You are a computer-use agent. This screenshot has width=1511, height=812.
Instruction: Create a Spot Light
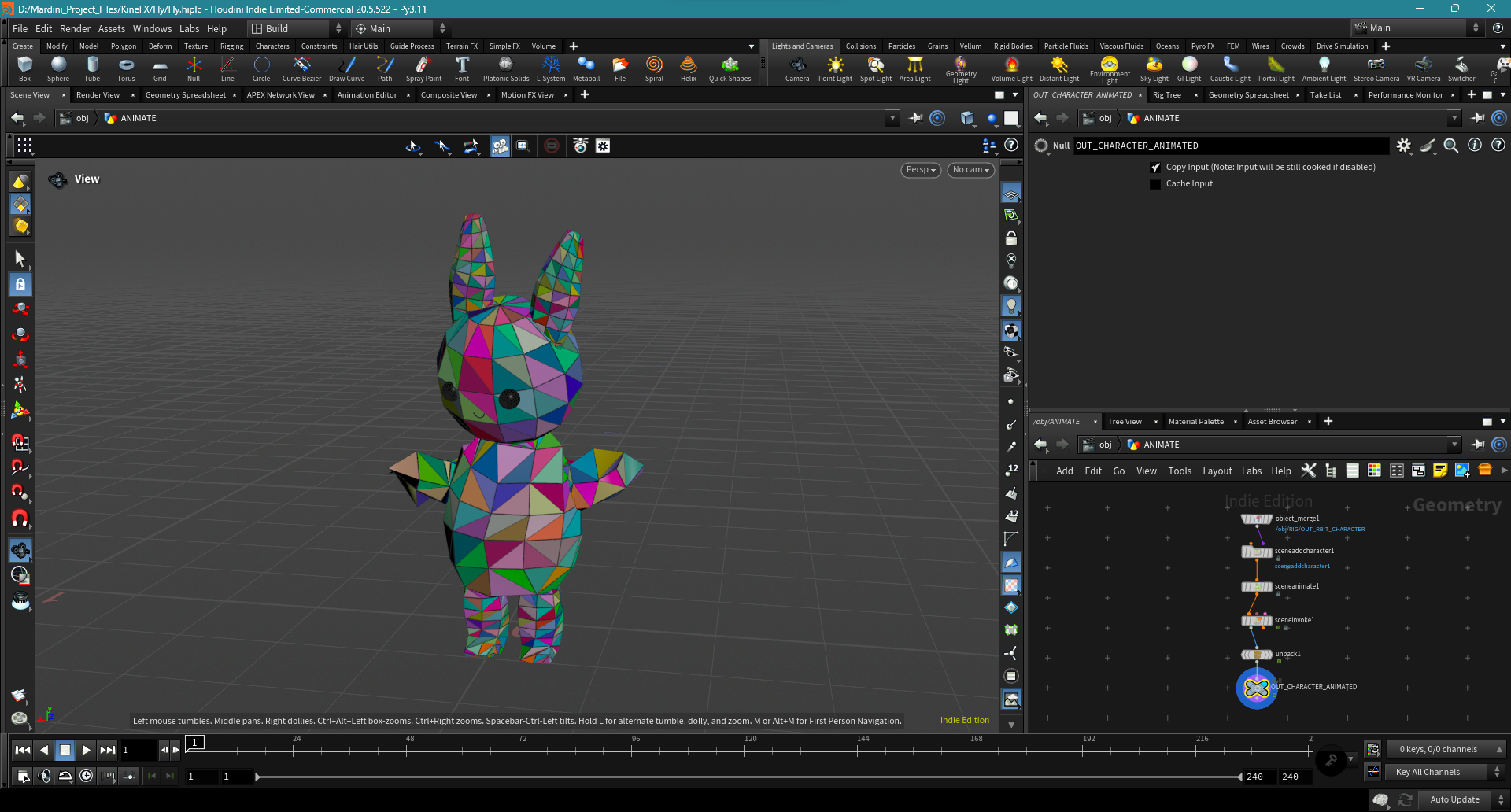pos(876,69)
